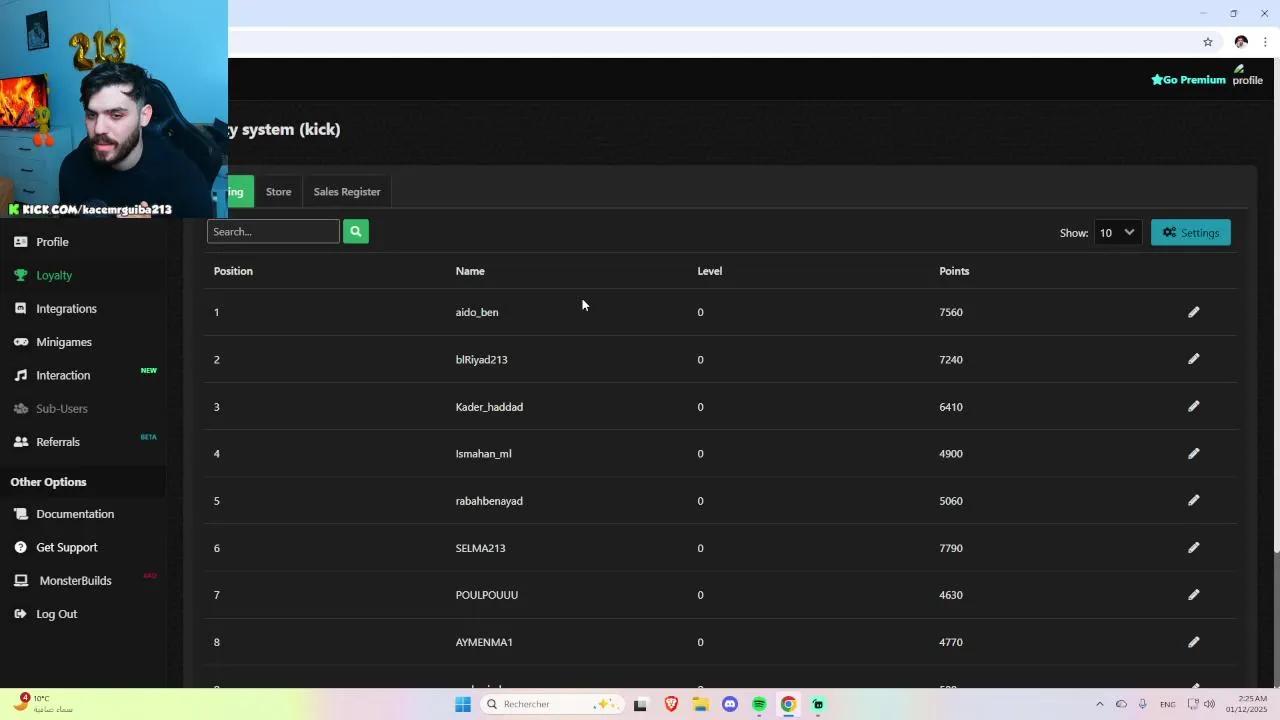Click the Position column header

coord(233,271)
